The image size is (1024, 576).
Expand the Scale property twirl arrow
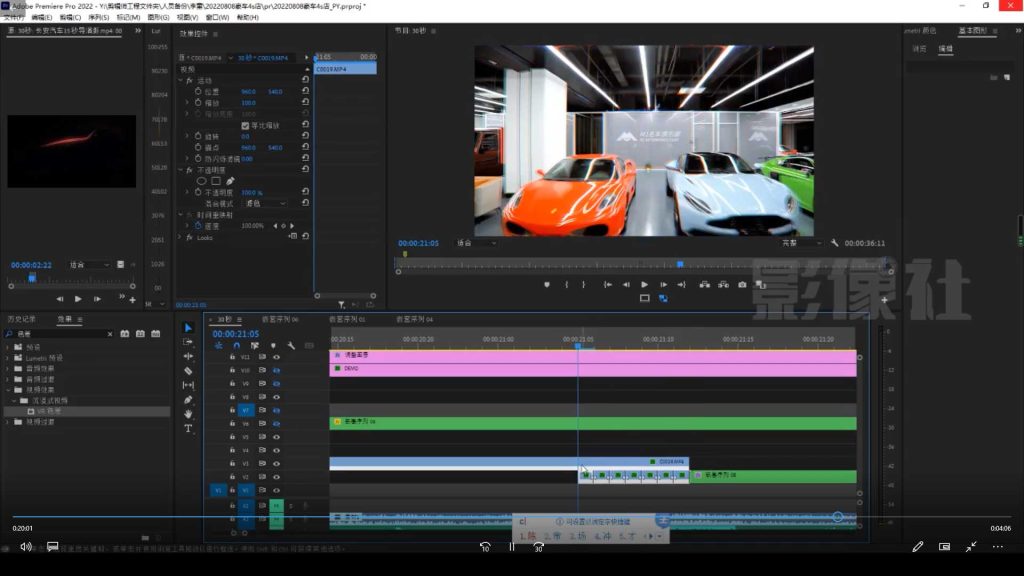[x=187, y=103]
